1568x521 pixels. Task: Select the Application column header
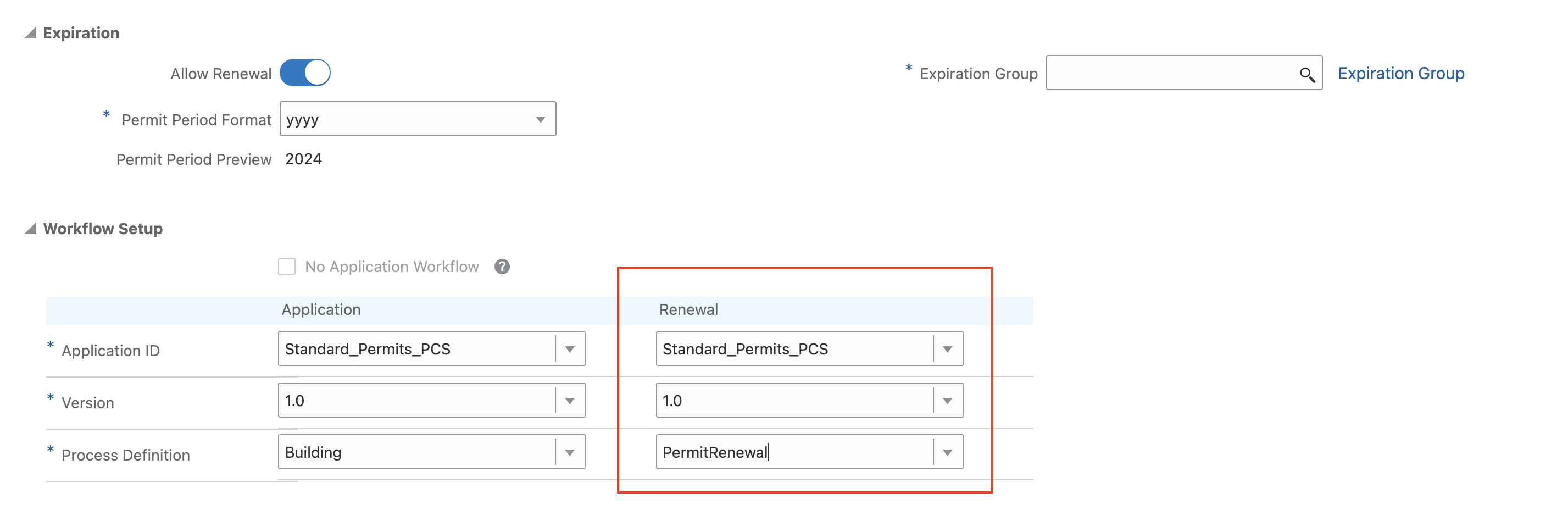coord(321,309)
